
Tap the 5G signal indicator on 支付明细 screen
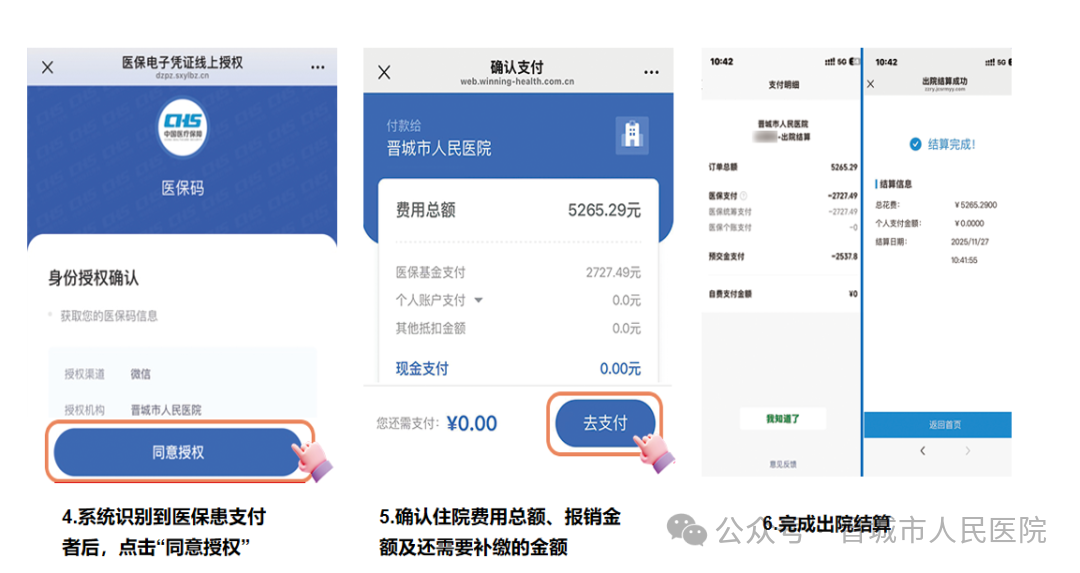[835, 62]
